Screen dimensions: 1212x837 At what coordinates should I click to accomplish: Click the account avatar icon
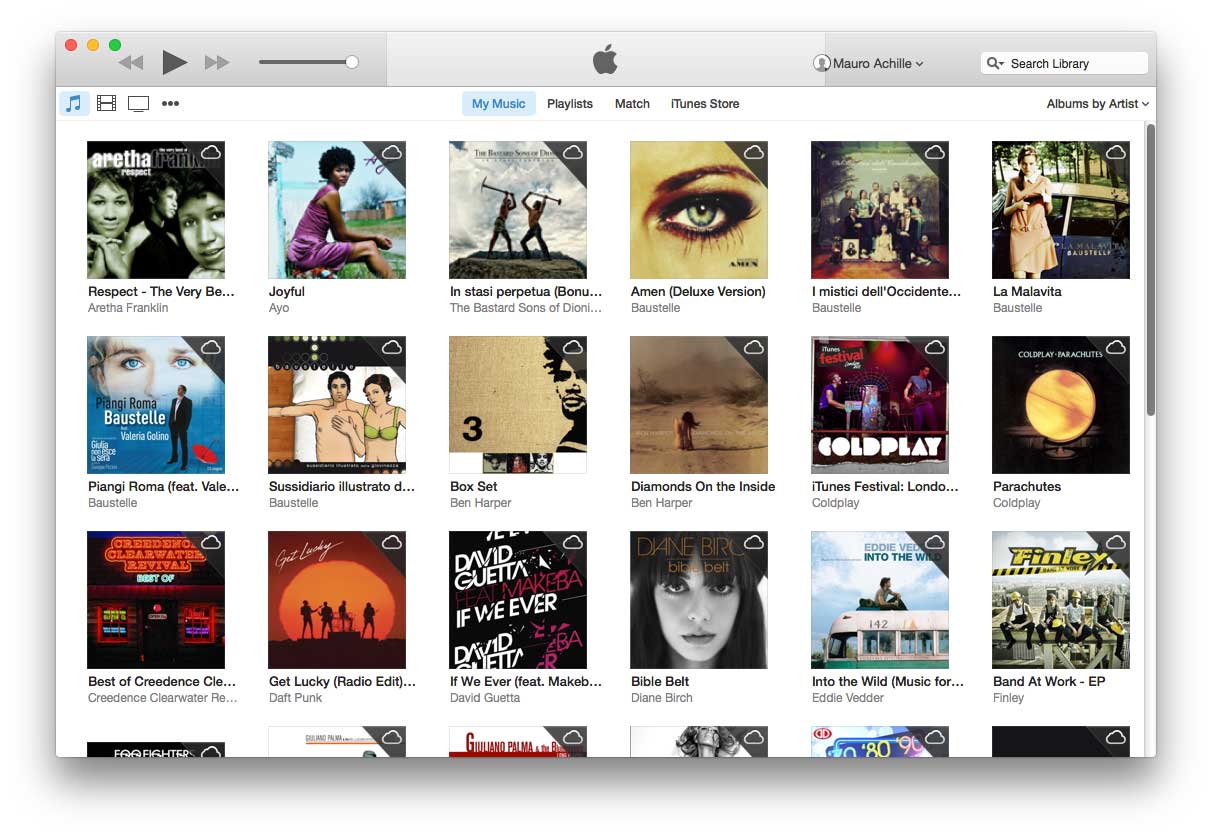(x=822, y=63)
